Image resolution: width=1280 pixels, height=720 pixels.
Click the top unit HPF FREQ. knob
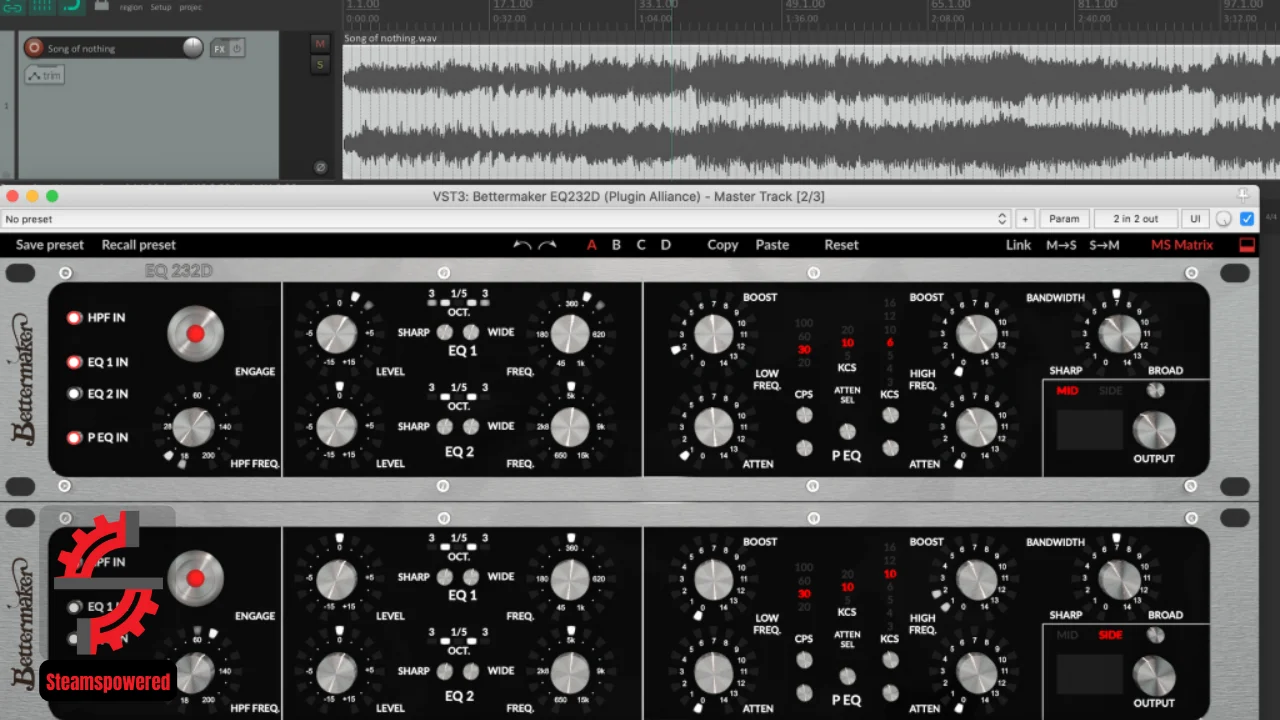click(194, 427)
